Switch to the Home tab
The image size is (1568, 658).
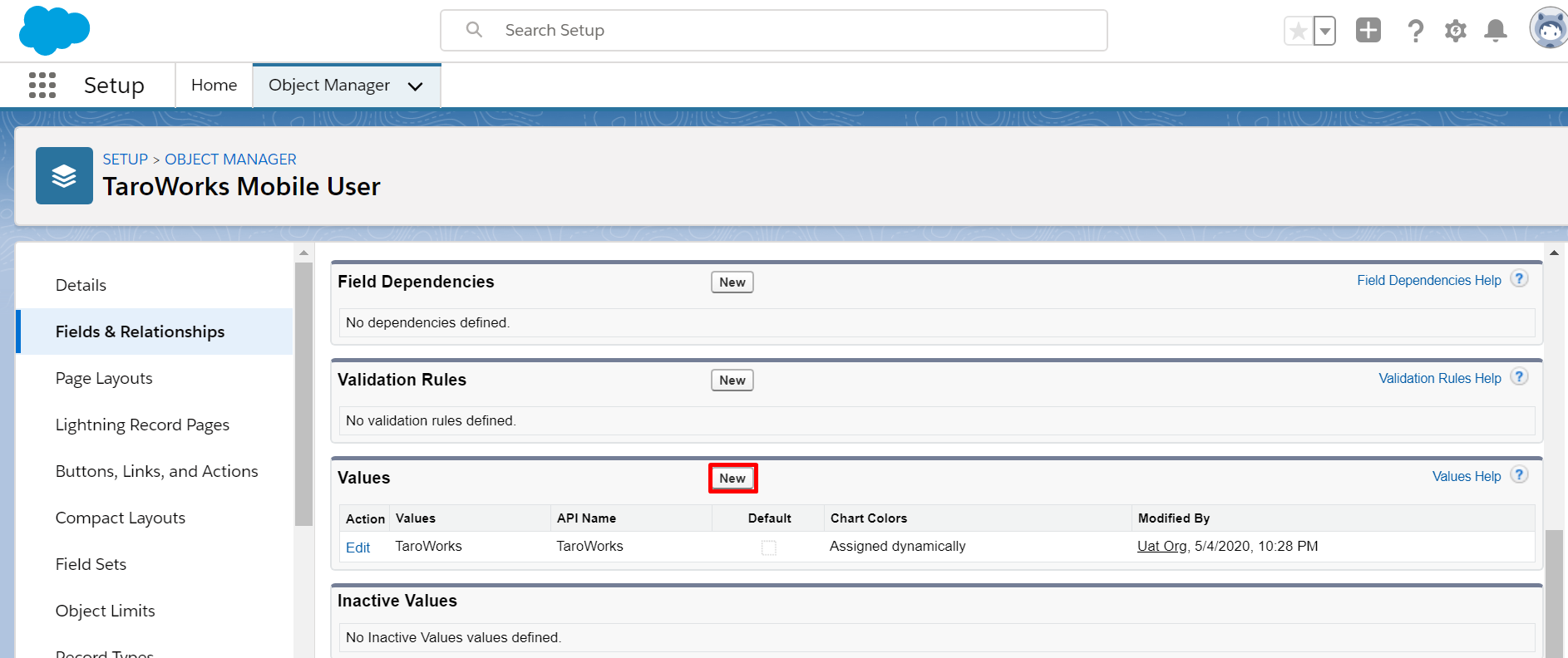(x=214, y=85)
